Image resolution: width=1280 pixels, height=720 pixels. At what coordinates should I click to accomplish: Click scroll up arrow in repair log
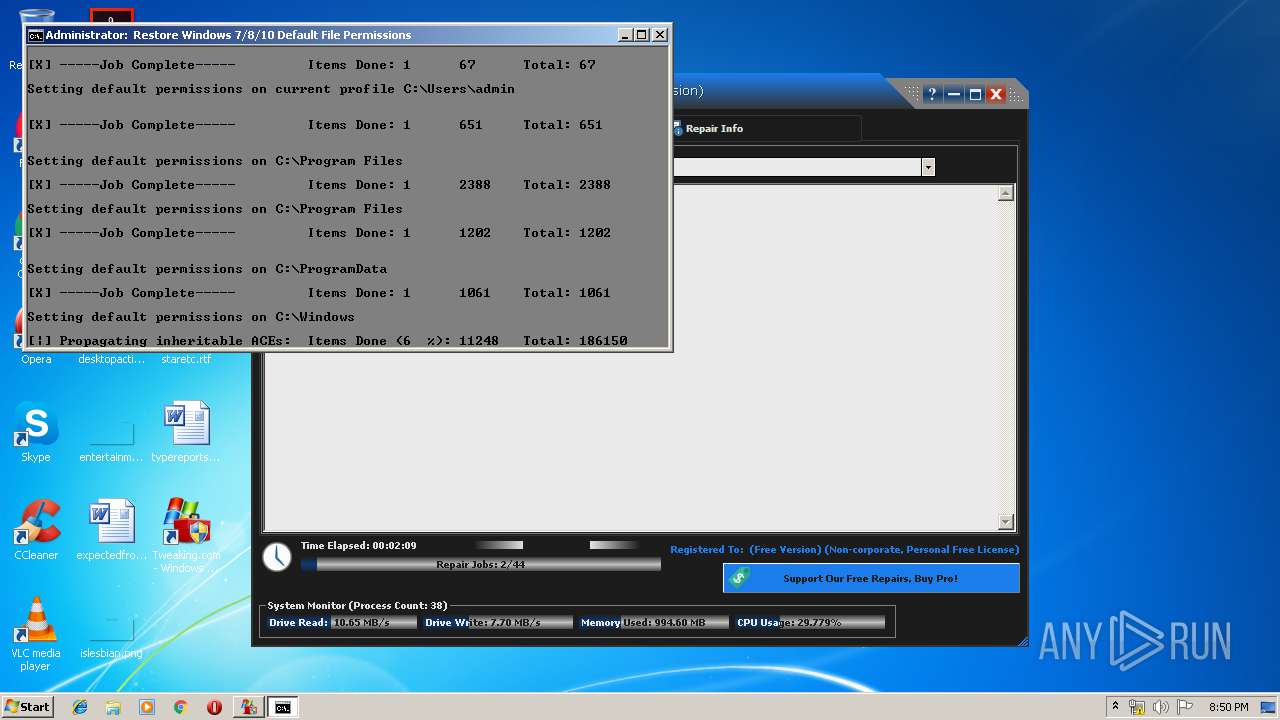1006,193
